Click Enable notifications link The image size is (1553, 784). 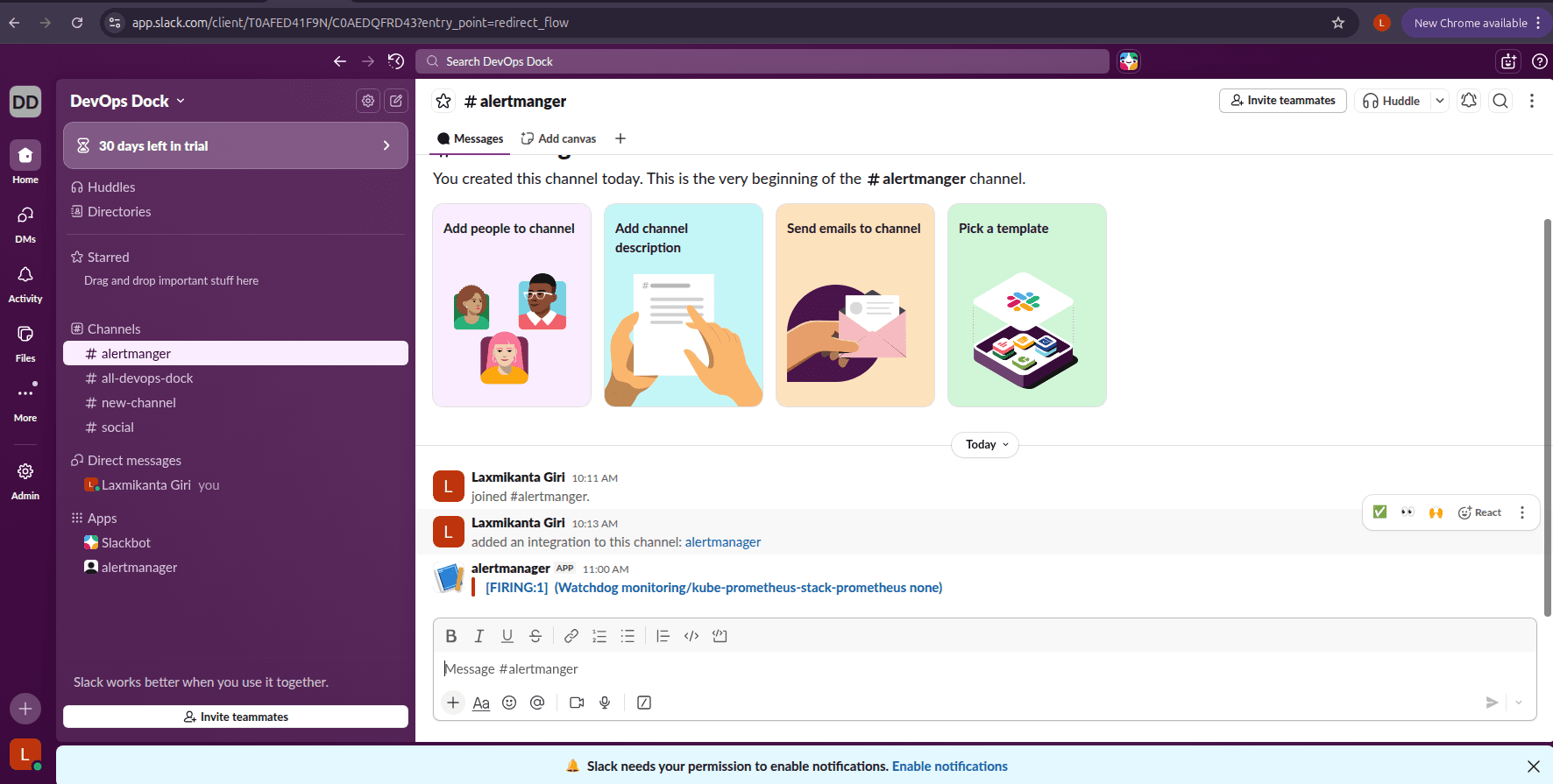tap(950, 766)
